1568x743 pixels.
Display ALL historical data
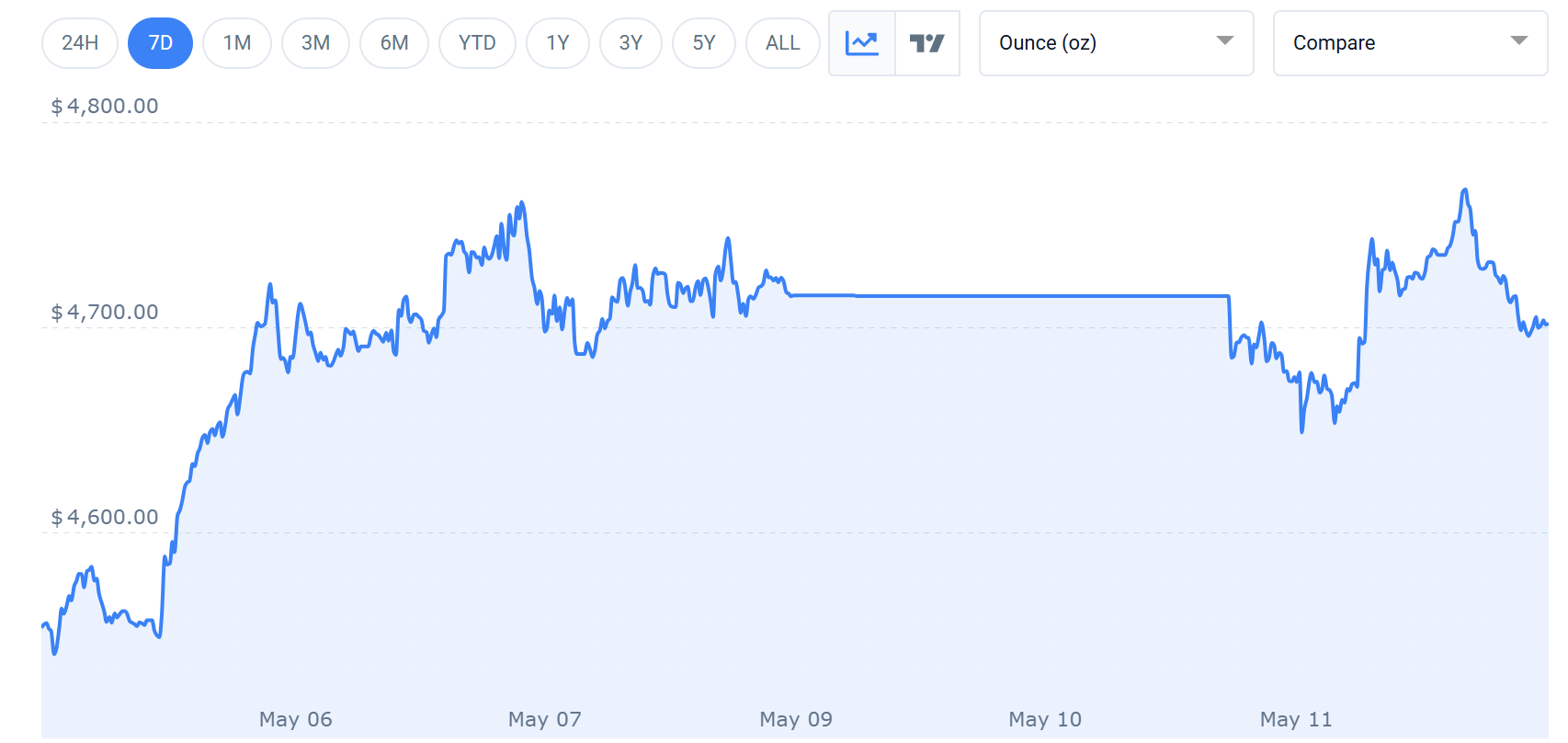[783, 43]
